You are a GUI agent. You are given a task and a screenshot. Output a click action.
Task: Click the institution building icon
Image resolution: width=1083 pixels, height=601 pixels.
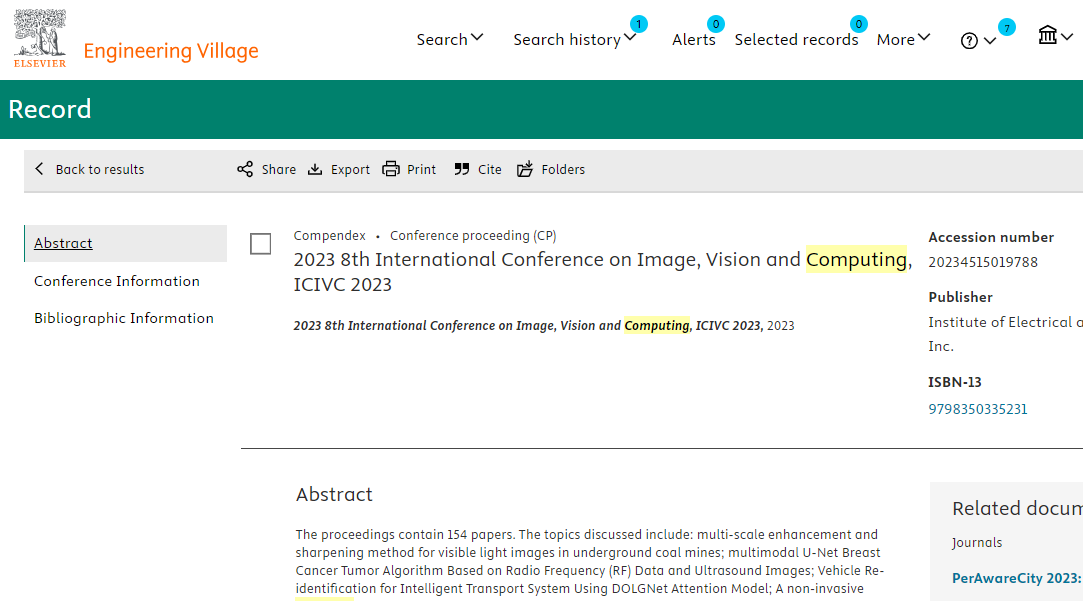pyautogui.click(x=1048, y=35)
